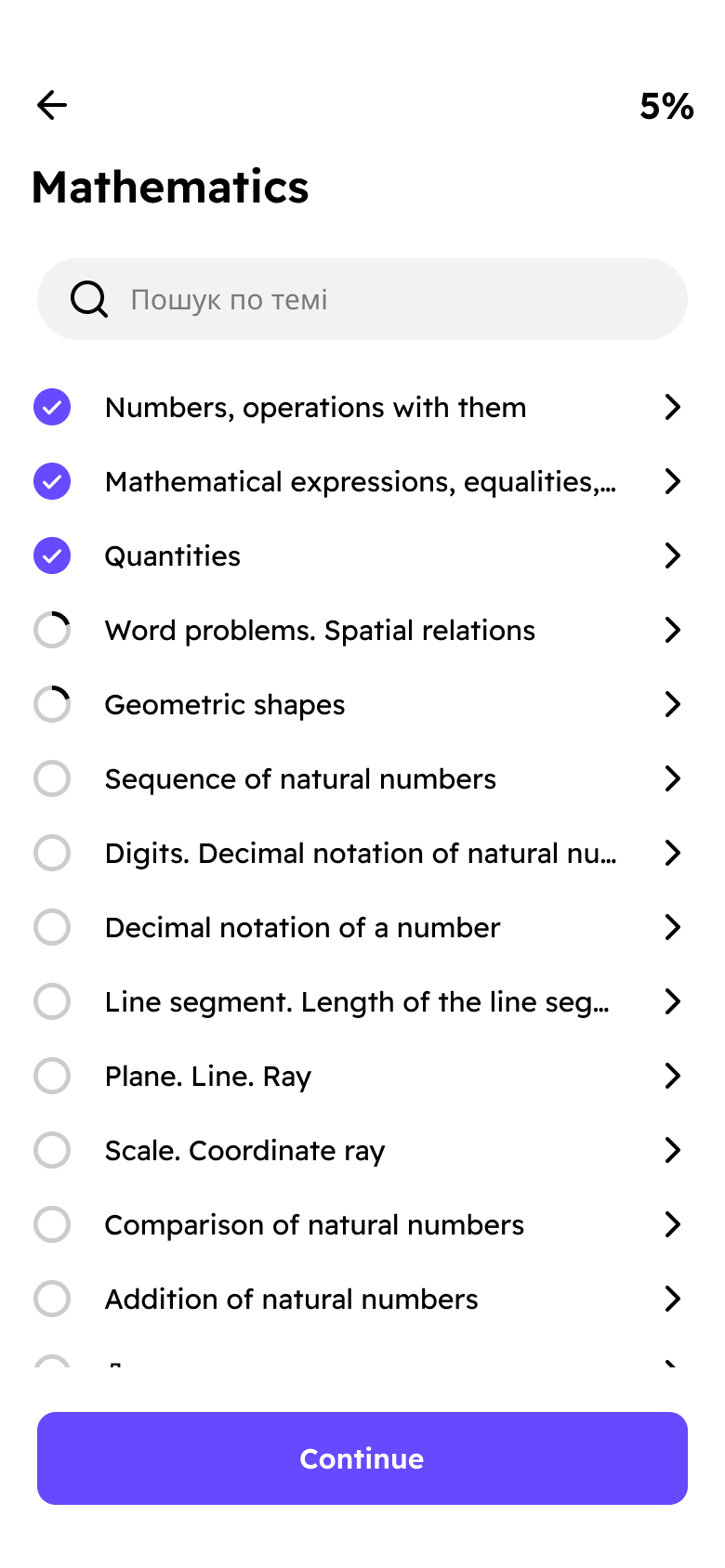Click the partial progress icon for Geometric shapes
Viewport: 725px width, 1568px height.
(52, 704)
